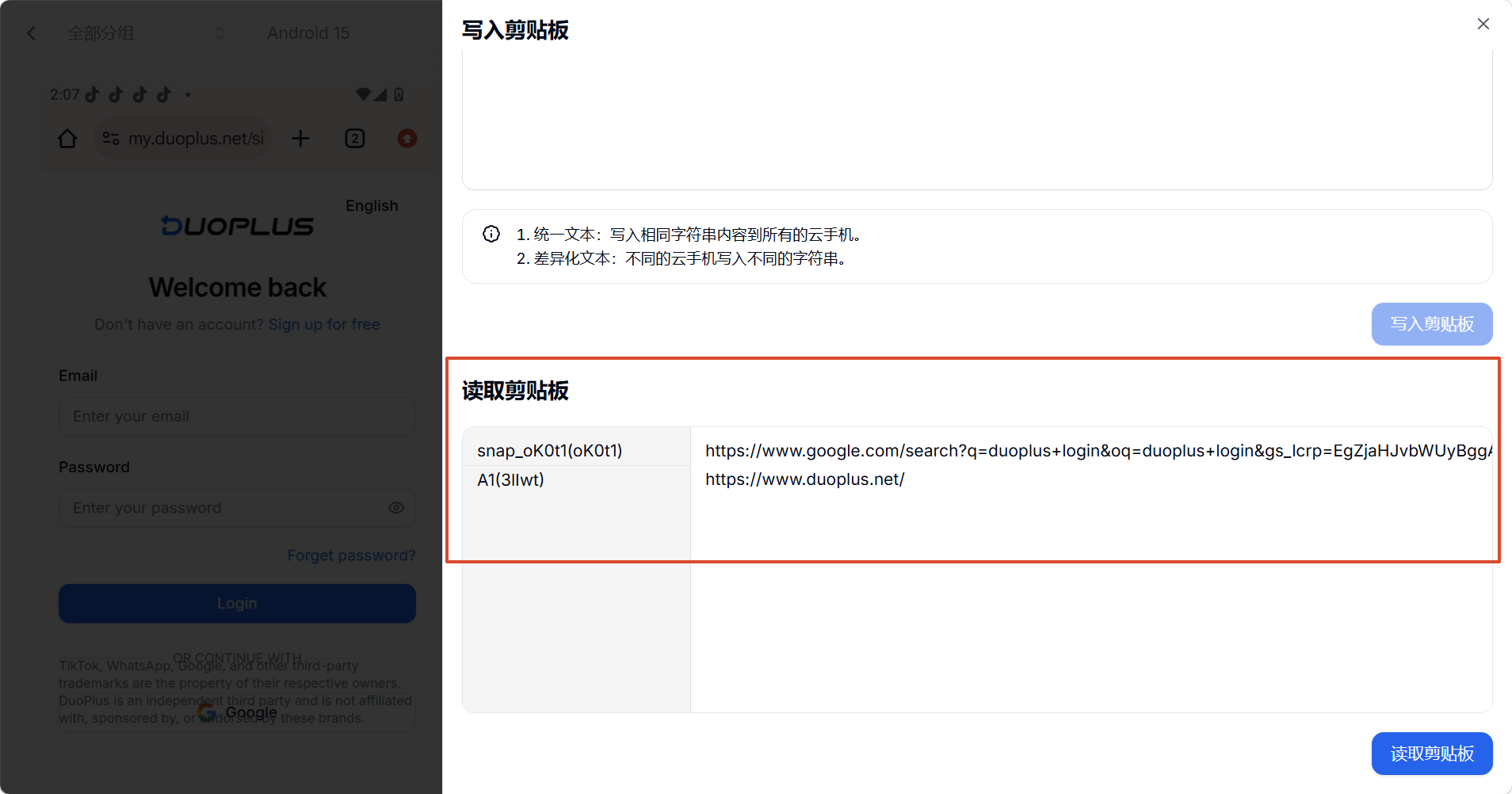Image resolution: width=1512 pixels, height=794 pixels.
Task: Open a new tab with plus icon
Action: 300,139
